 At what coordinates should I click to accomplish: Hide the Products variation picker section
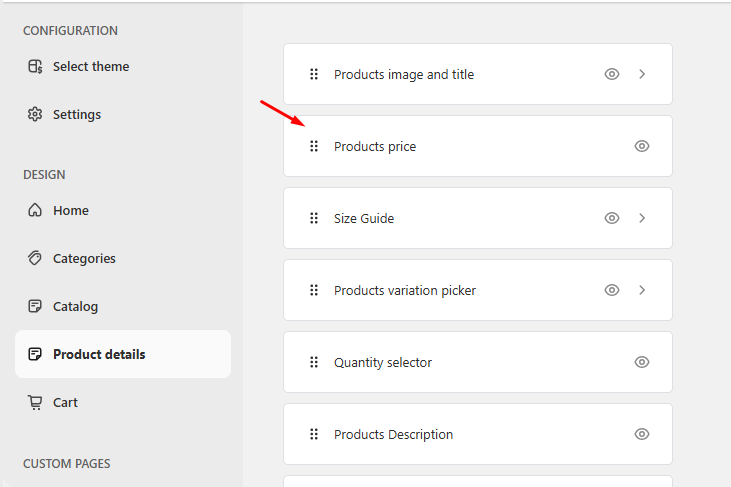tap(612, 290)
